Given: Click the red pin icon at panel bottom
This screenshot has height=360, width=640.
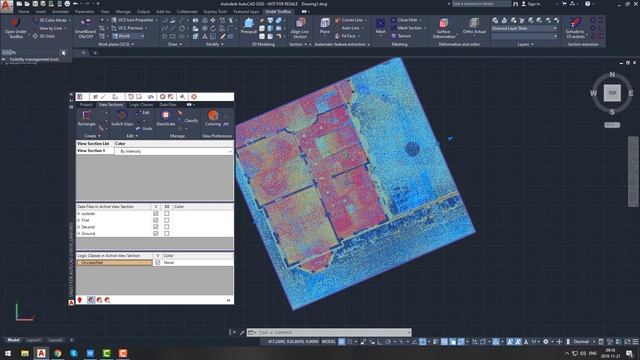Looking at the screenshot, I should (80, 300).
